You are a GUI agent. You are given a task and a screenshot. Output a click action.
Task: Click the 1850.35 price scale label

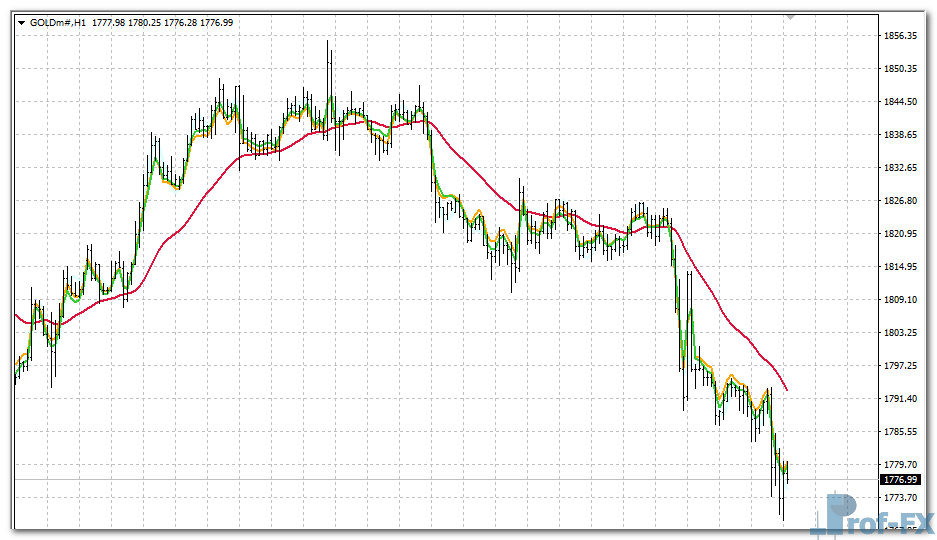901,69
